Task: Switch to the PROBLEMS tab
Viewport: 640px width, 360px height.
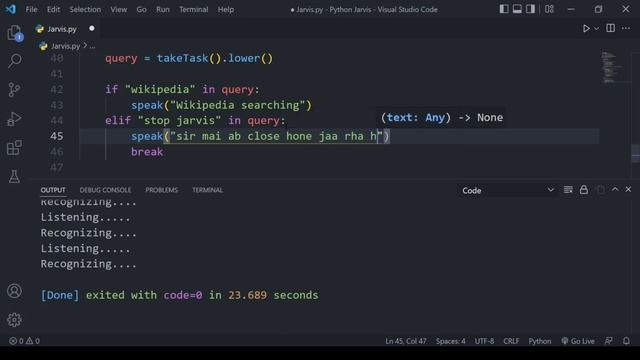Action: pyautogui.click(x=162, y=190)
